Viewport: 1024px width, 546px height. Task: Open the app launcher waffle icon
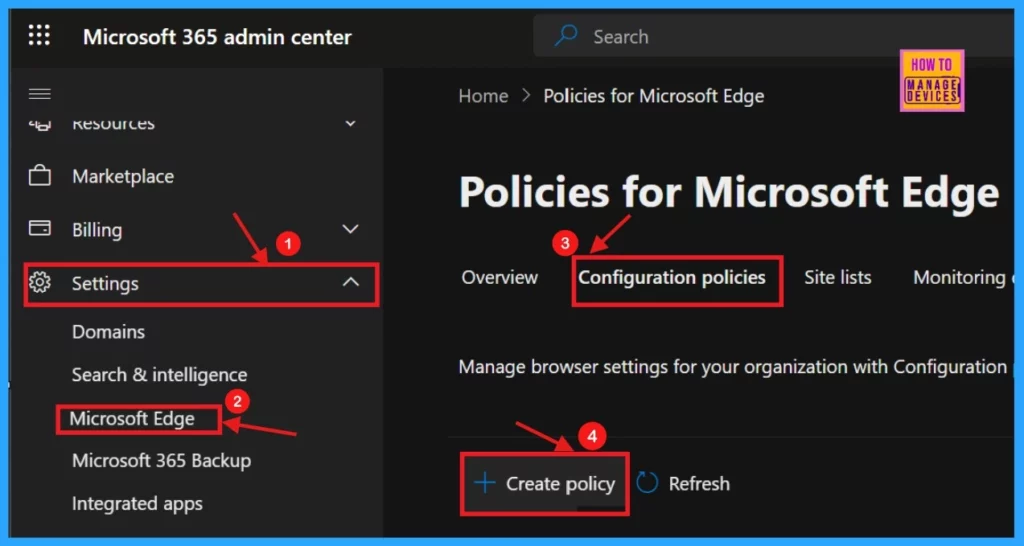pyautogui.click(x=39, y=35)
